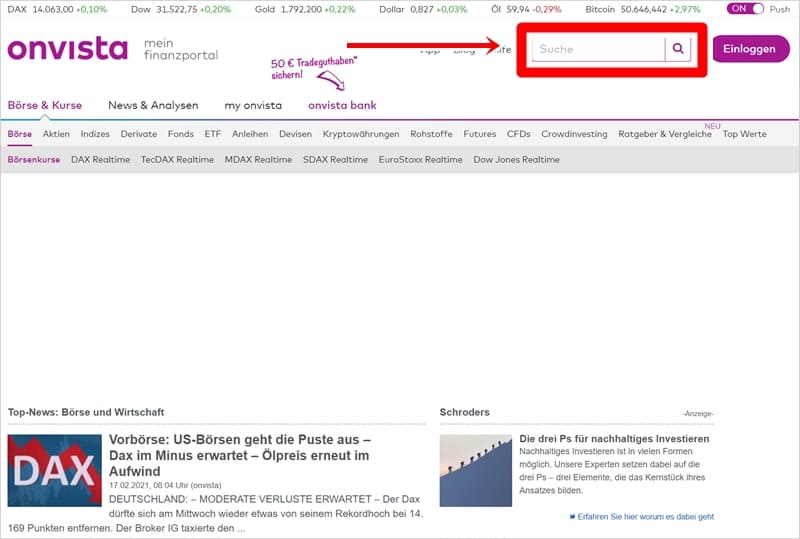Image resolution: width=800 pixels, height=539 pixels.
Task: Select Börse in the sub-navigation
Action: pos(20,134)
